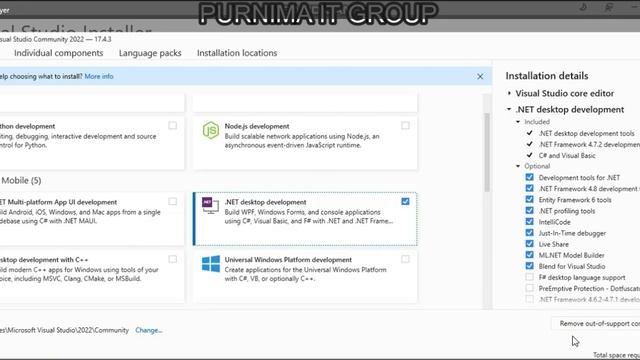Screen dimensions: 640x360
Task: Open the More info link
Action: pyautogui.click(x=99, y=76)
